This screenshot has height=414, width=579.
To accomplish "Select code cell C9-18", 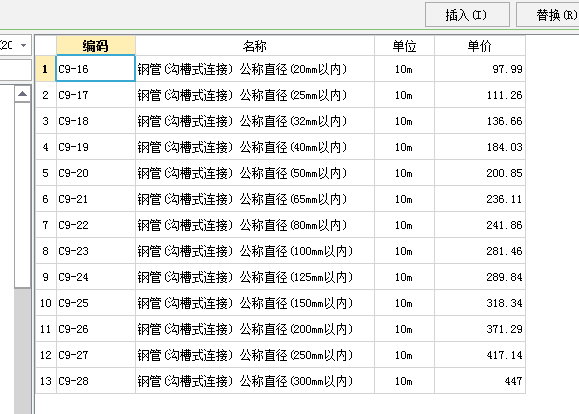I will coord(96,121).
